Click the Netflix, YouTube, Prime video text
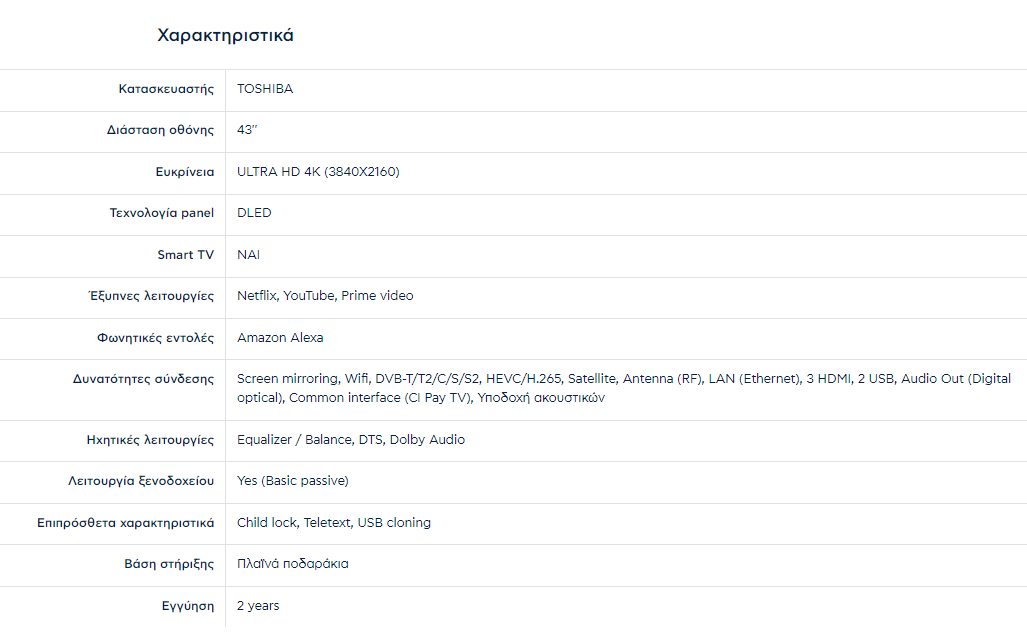The width and height of the screenshot is (1027, 640). [325, 296]
